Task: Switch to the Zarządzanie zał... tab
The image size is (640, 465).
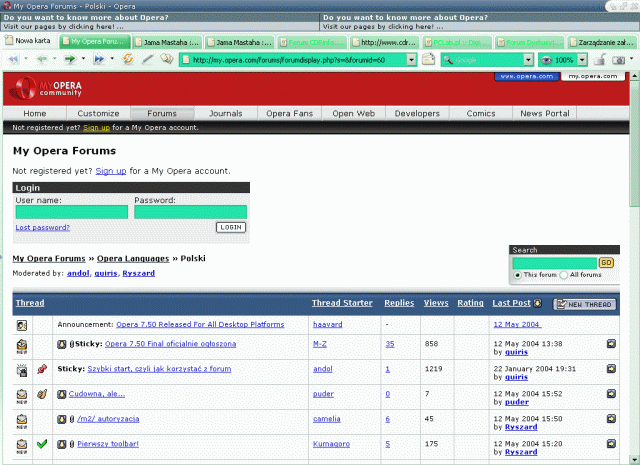Action: coord(602,42)
